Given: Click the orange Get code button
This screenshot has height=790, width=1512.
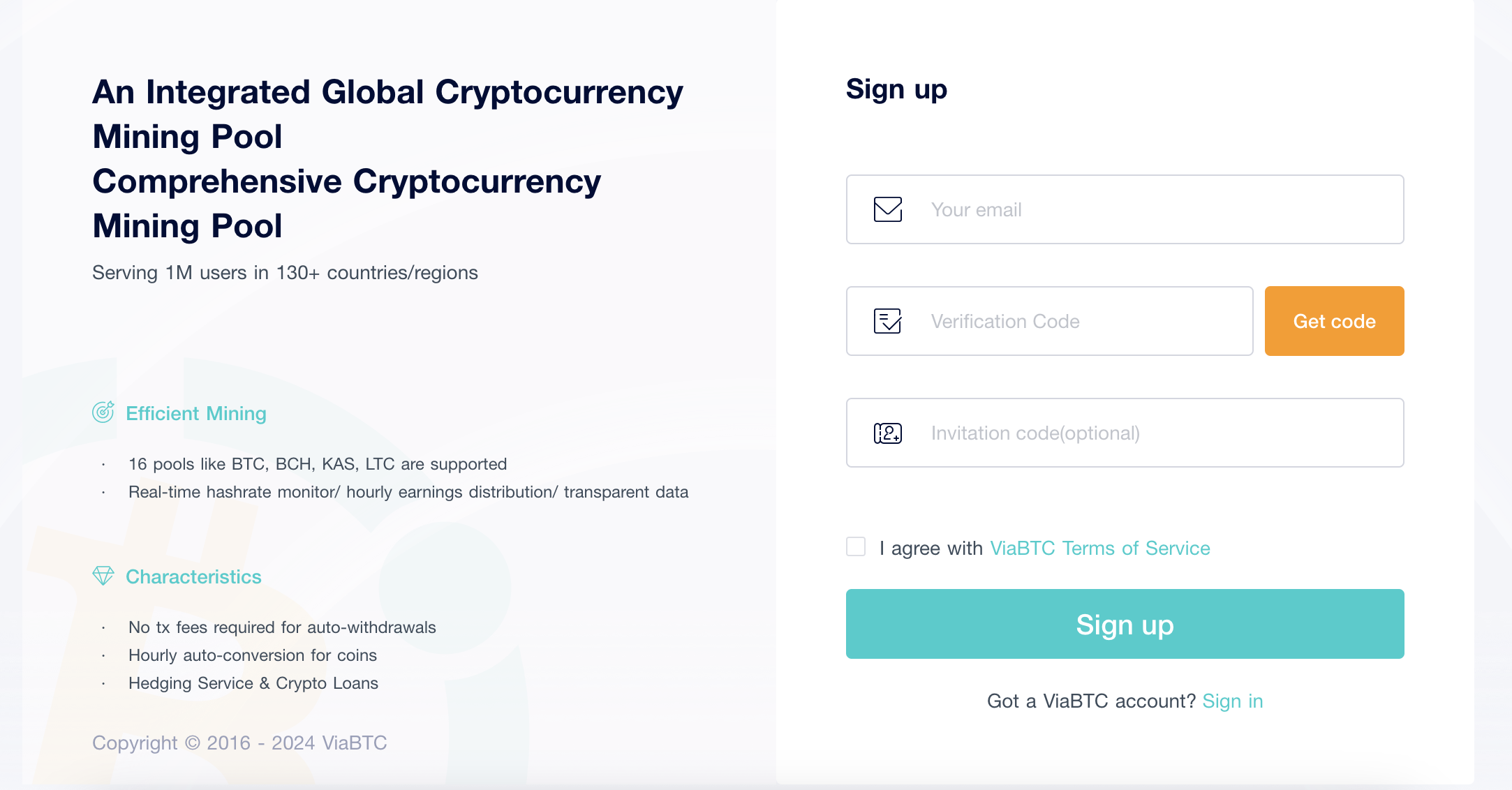Looking at the screenshot, I should [x=1335, y=321].
